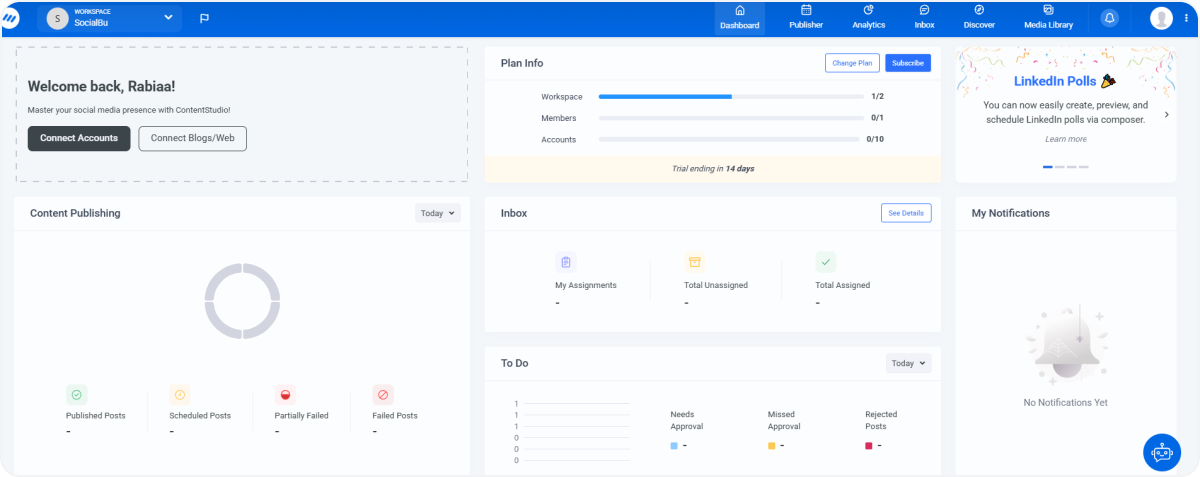Click the Published Posts check icon
1200x477 pixels.
pos(77,394)
